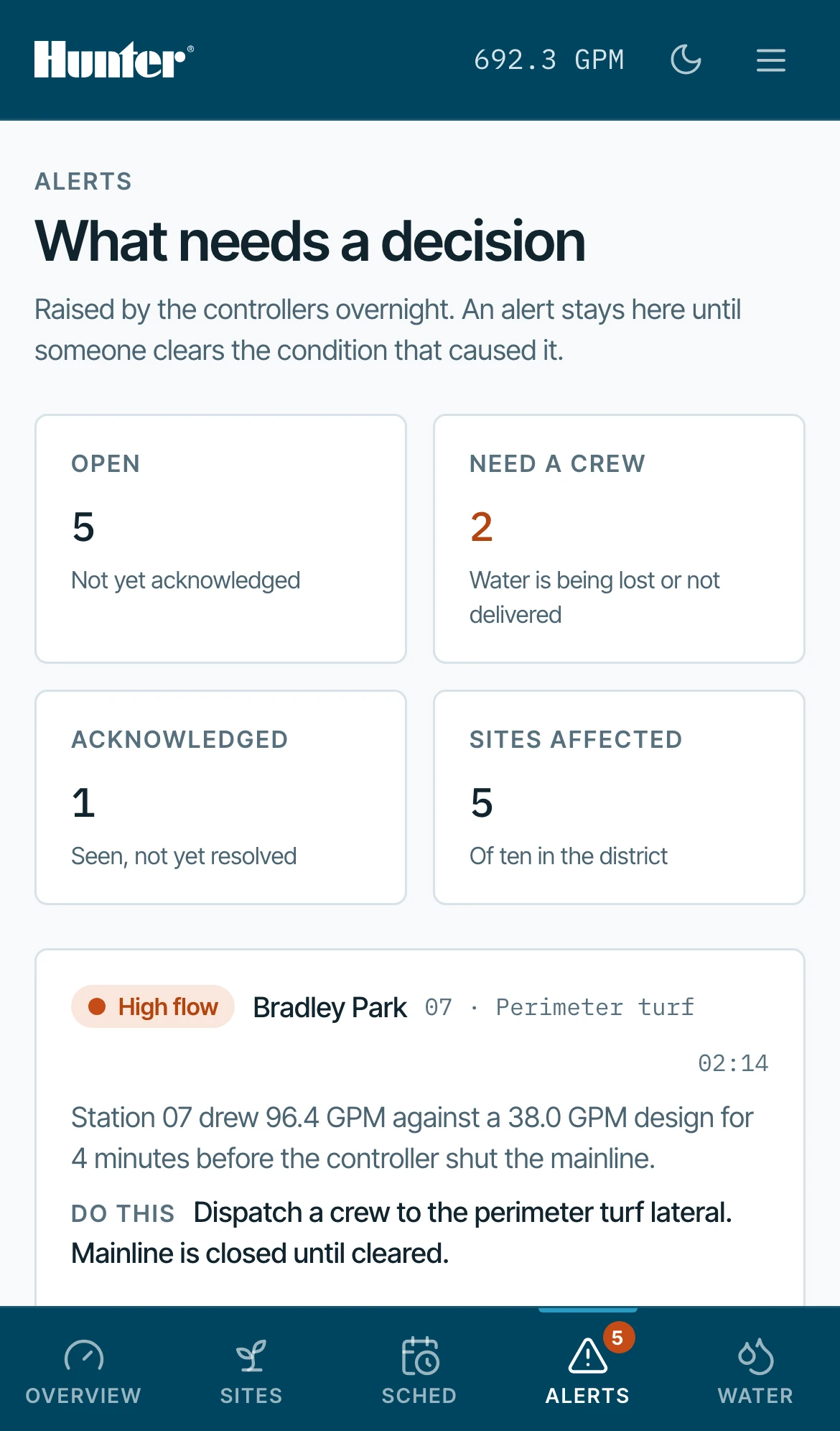Open the Bradley Park site link

330,1007
